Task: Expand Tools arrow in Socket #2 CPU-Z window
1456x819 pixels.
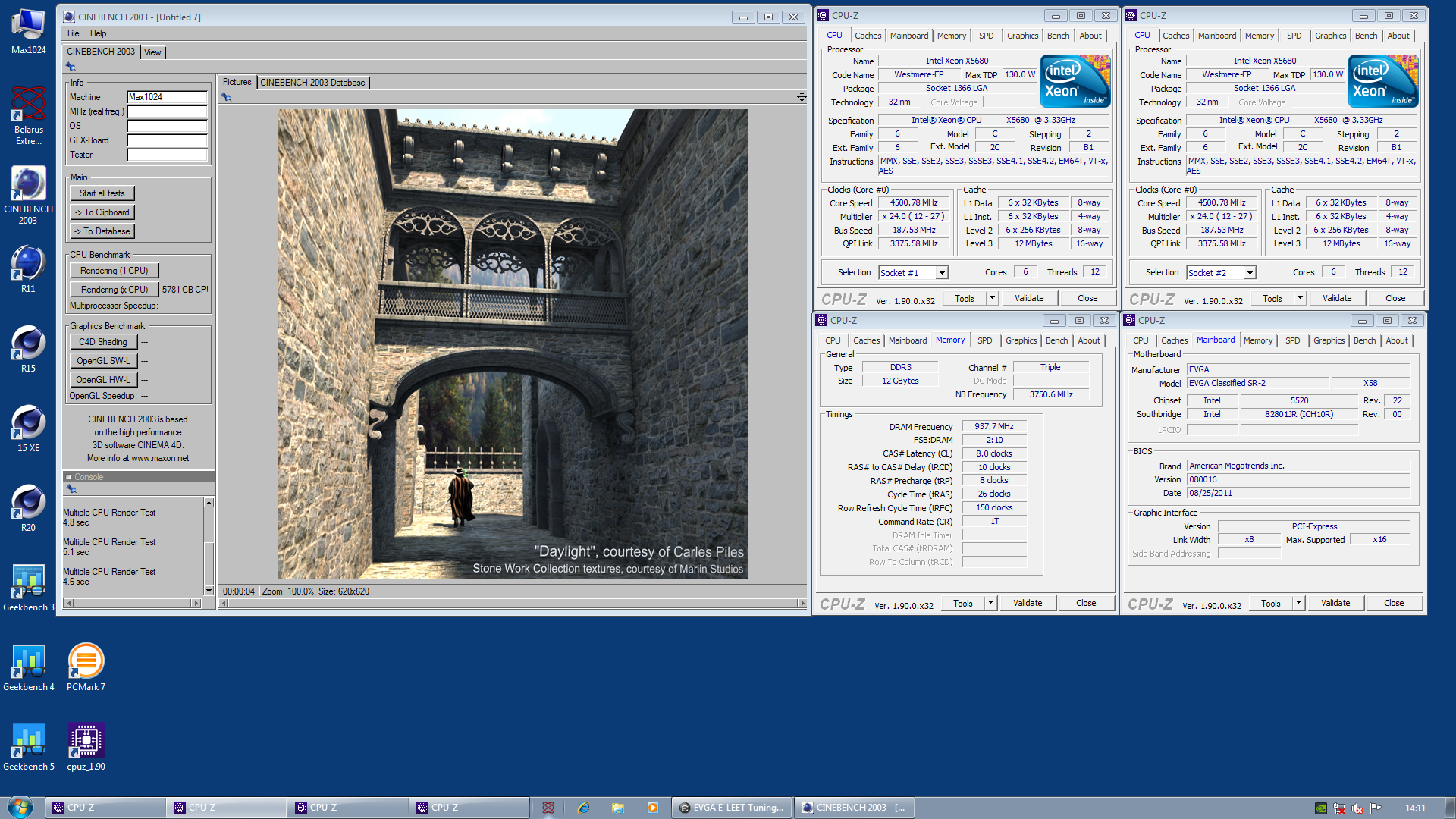Action: [x=1300, y=298]
